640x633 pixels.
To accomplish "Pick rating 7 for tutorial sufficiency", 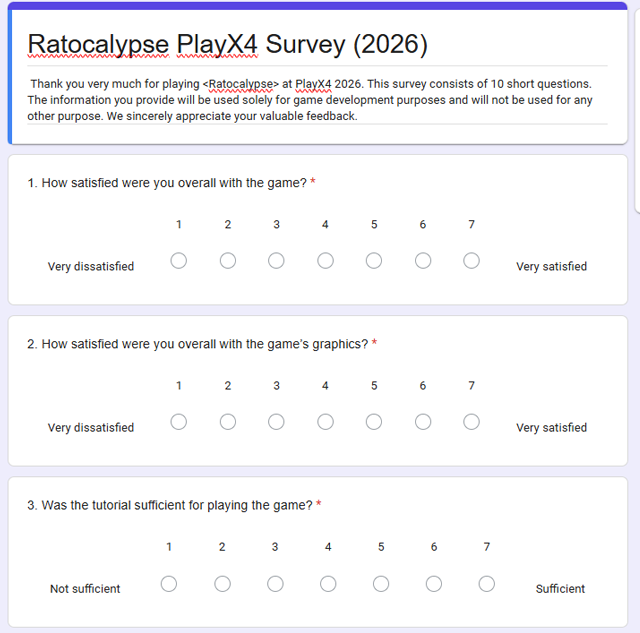I will (x=487, y=584).
